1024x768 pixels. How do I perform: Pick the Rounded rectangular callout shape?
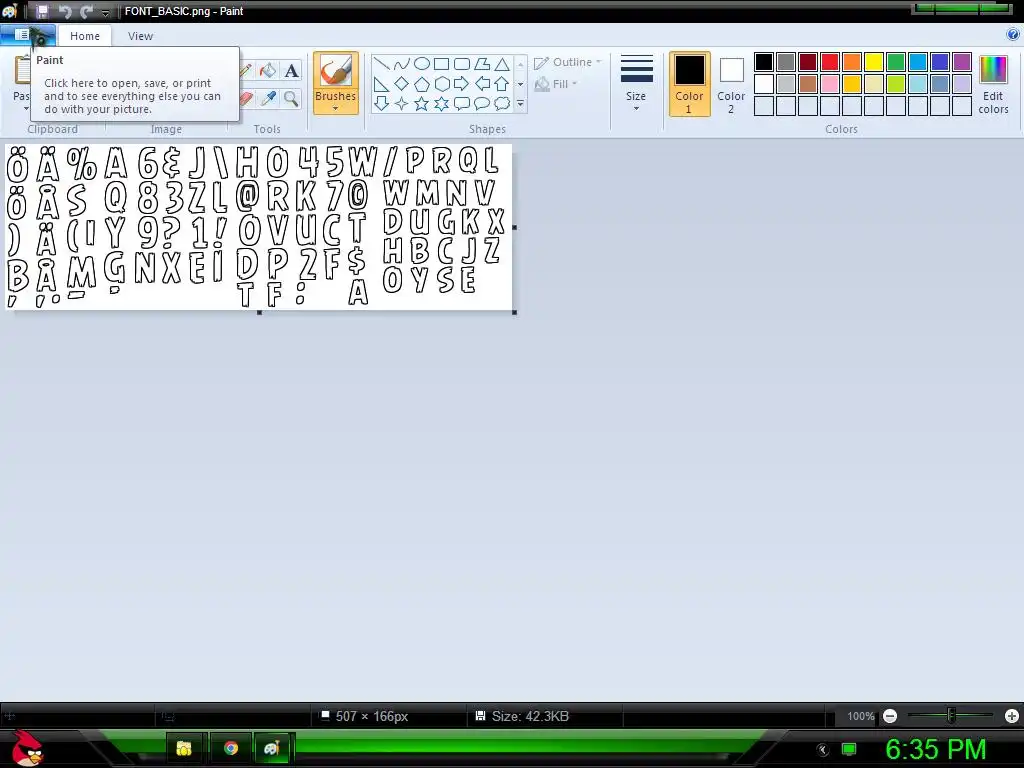point(462,103)
